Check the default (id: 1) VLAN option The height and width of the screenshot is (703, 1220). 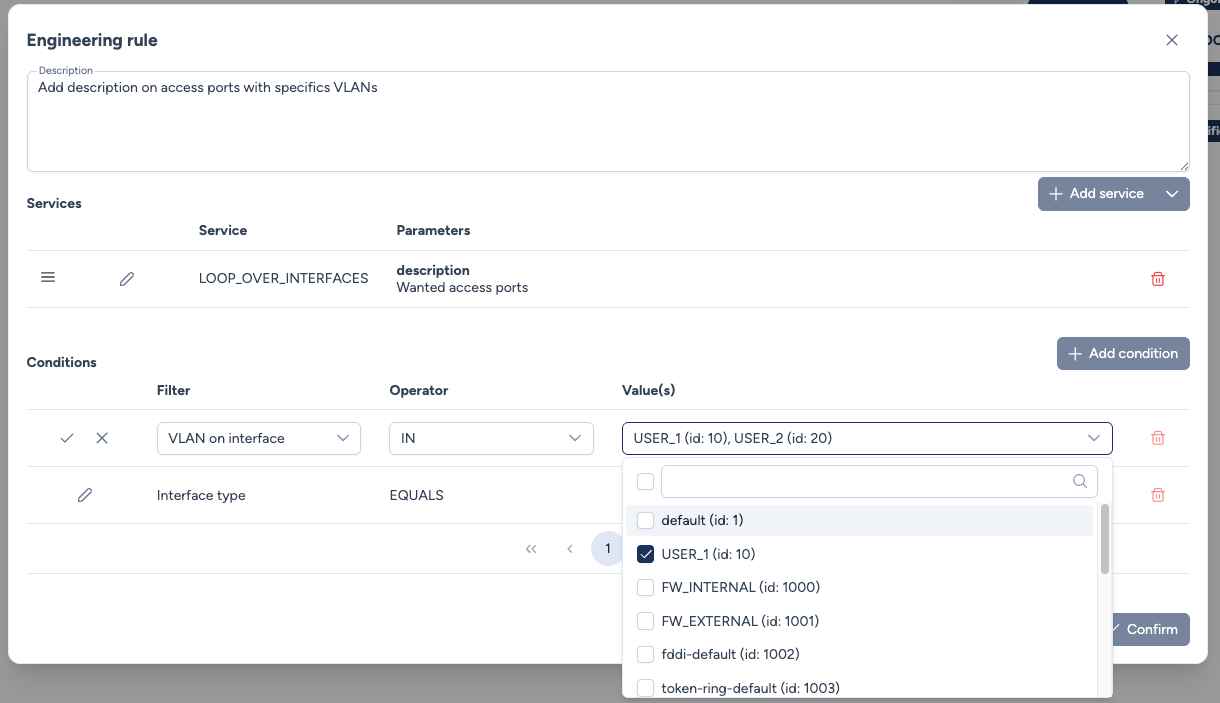(646, 520)
